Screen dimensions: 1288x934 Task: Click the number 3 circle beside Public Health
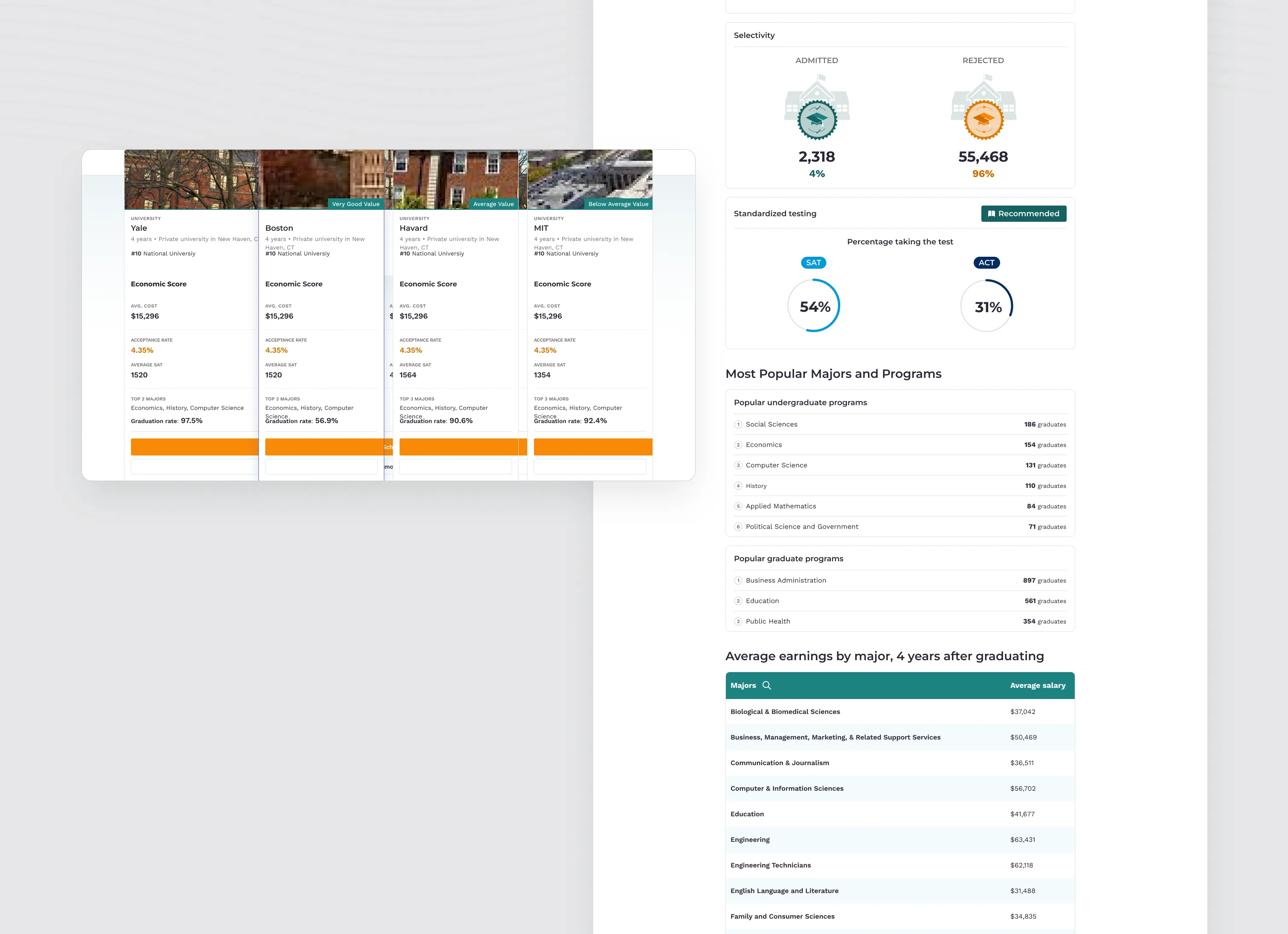[738, 621]
